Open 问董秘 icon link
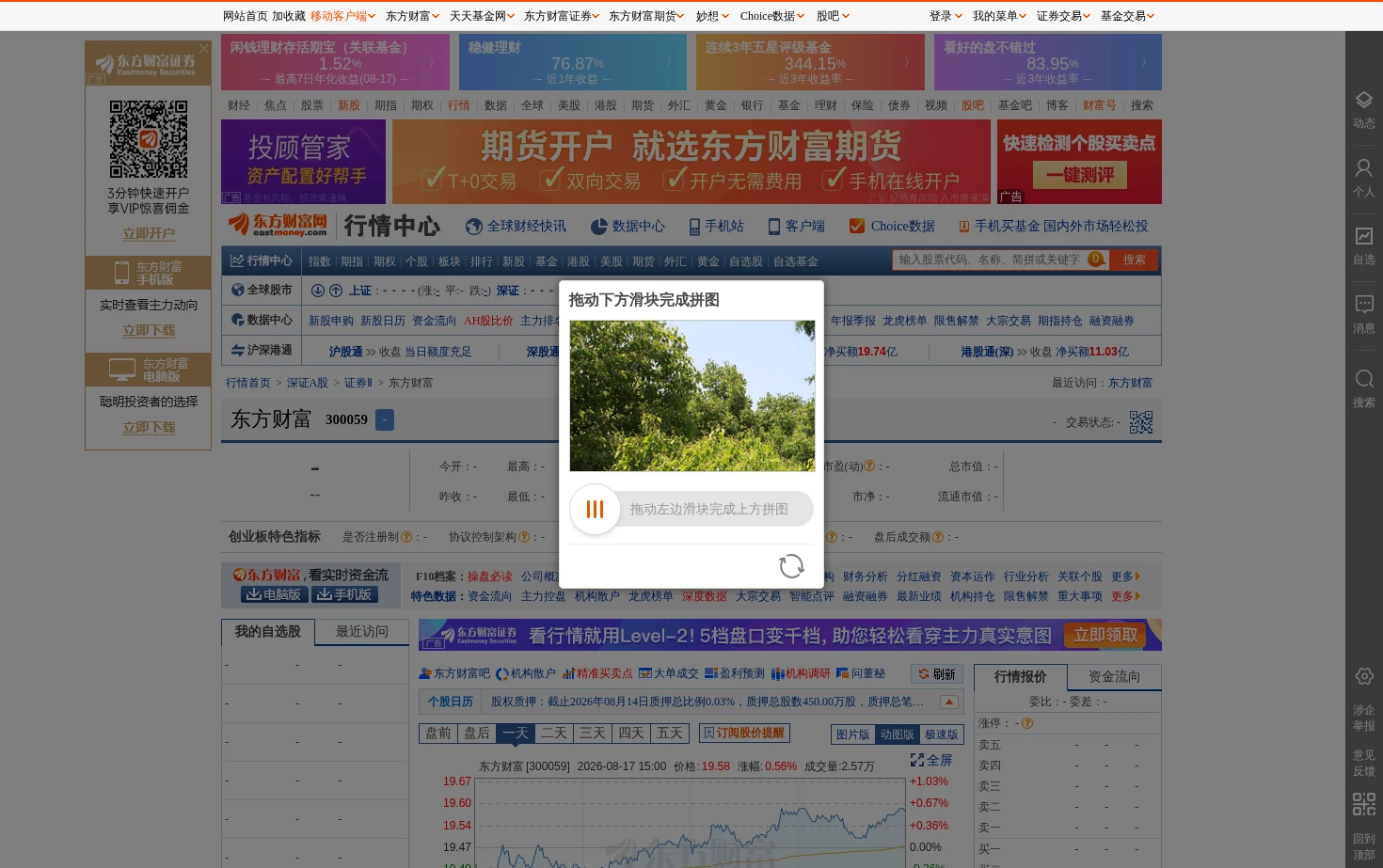Screen dimensions: 1383x868 click(x=861, y=673)
